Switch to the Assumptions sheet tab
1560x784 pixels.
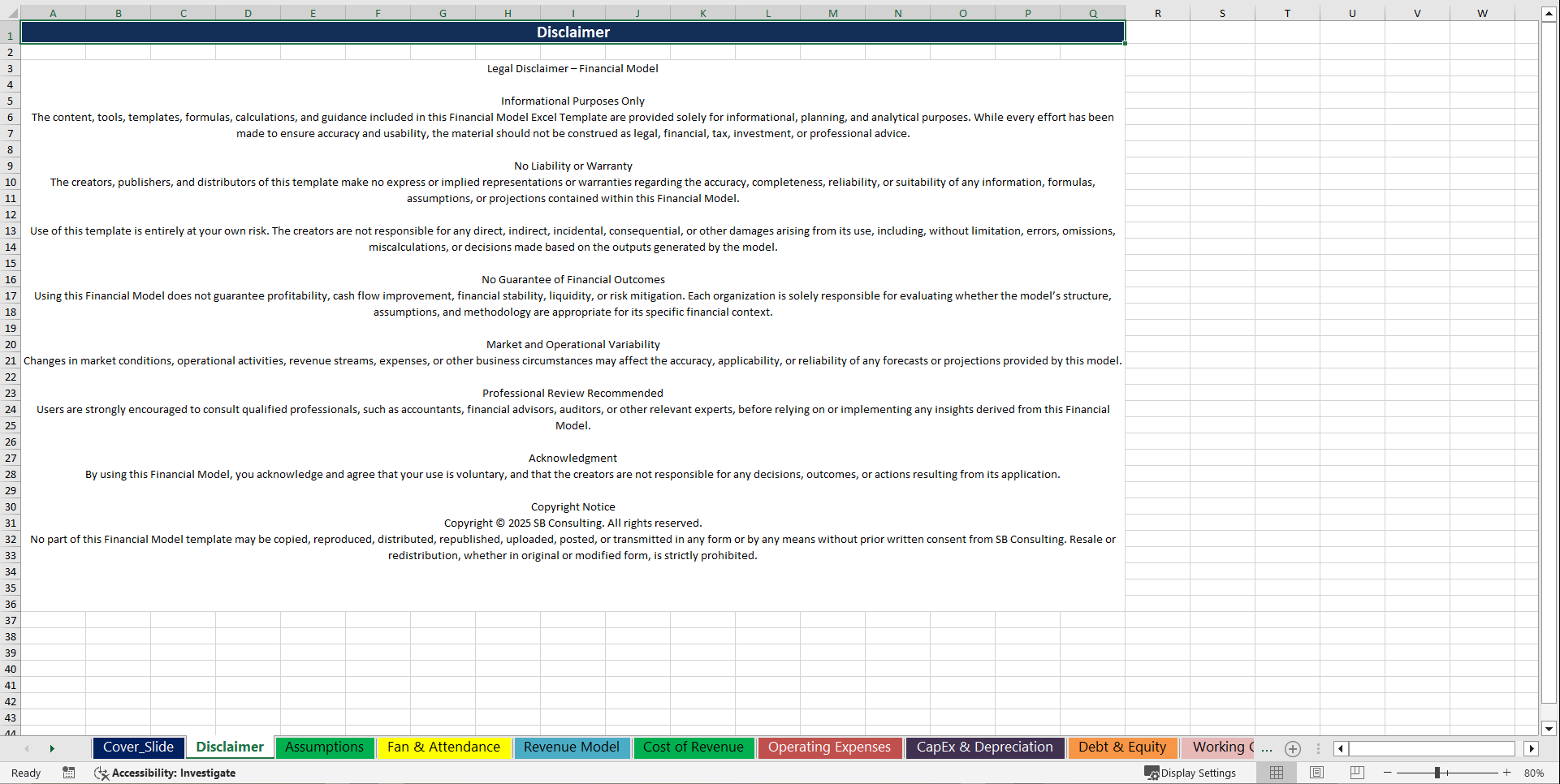click(324, 747)
